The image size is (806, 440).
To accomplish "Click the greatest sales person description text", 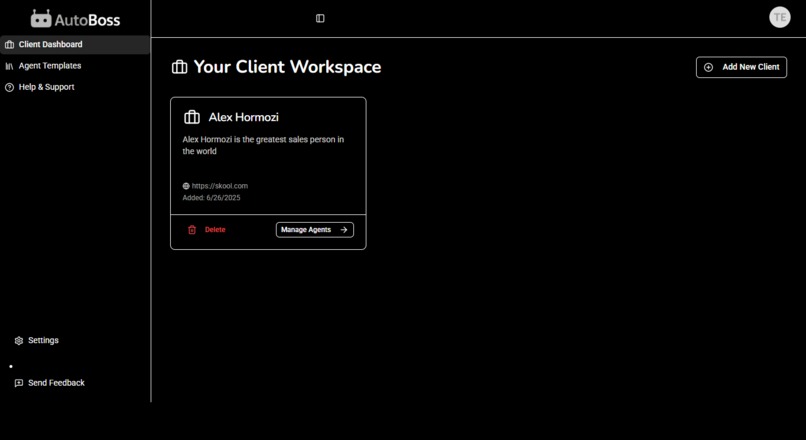I will click(263, 145).
